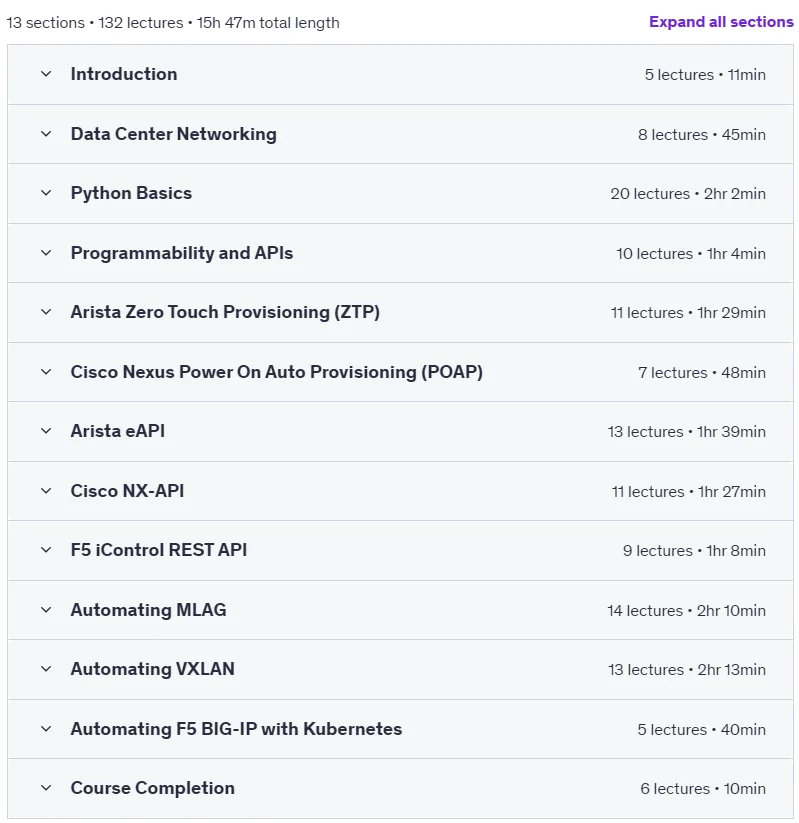Viewport: 799px width, 823px height.
Task: Open the Automating F5 BIG-IP with Kubernetes title
Action: [236, 729]
